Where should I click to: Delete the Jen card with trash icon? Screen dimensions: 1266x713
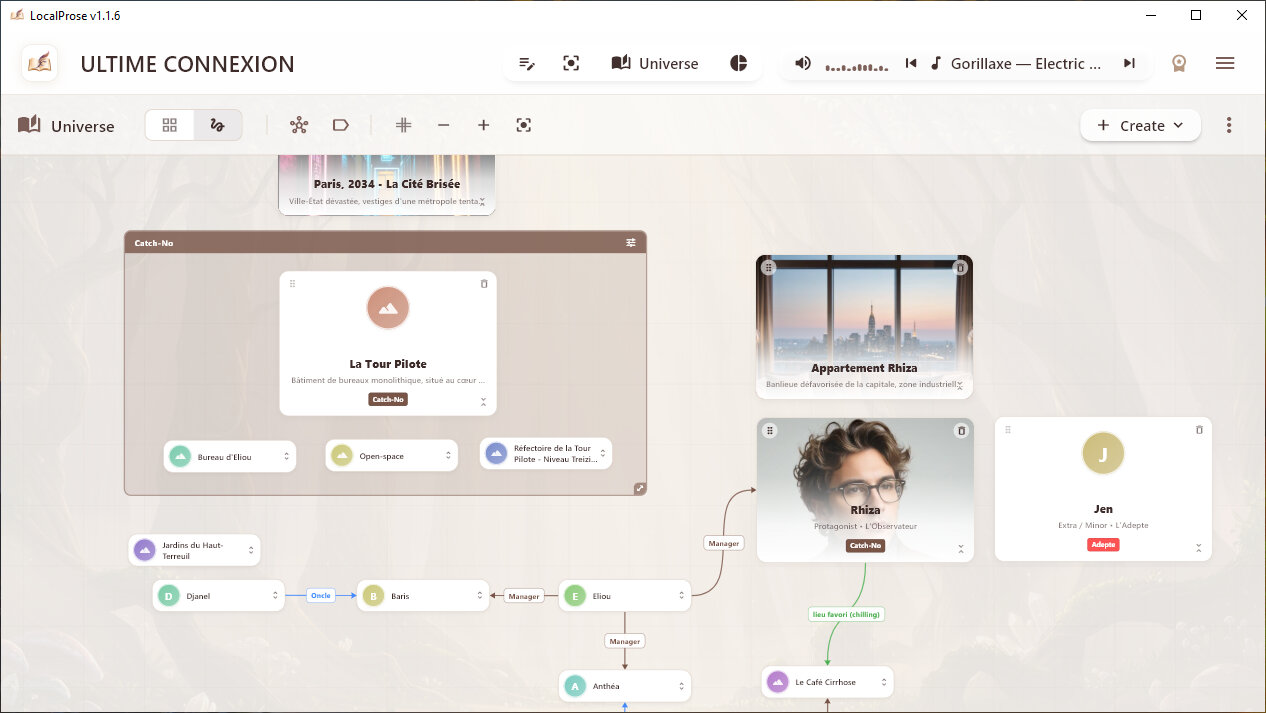point(1199,430)
